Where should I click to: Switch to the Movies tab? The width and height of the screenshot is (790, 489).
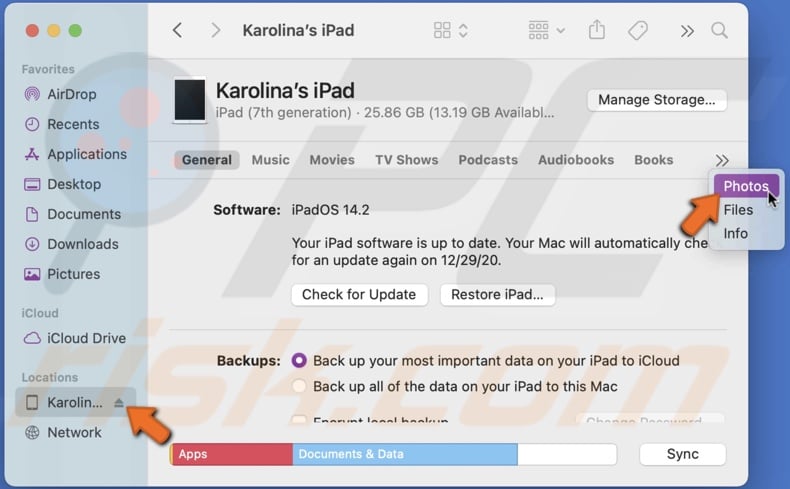pos(332,160)
